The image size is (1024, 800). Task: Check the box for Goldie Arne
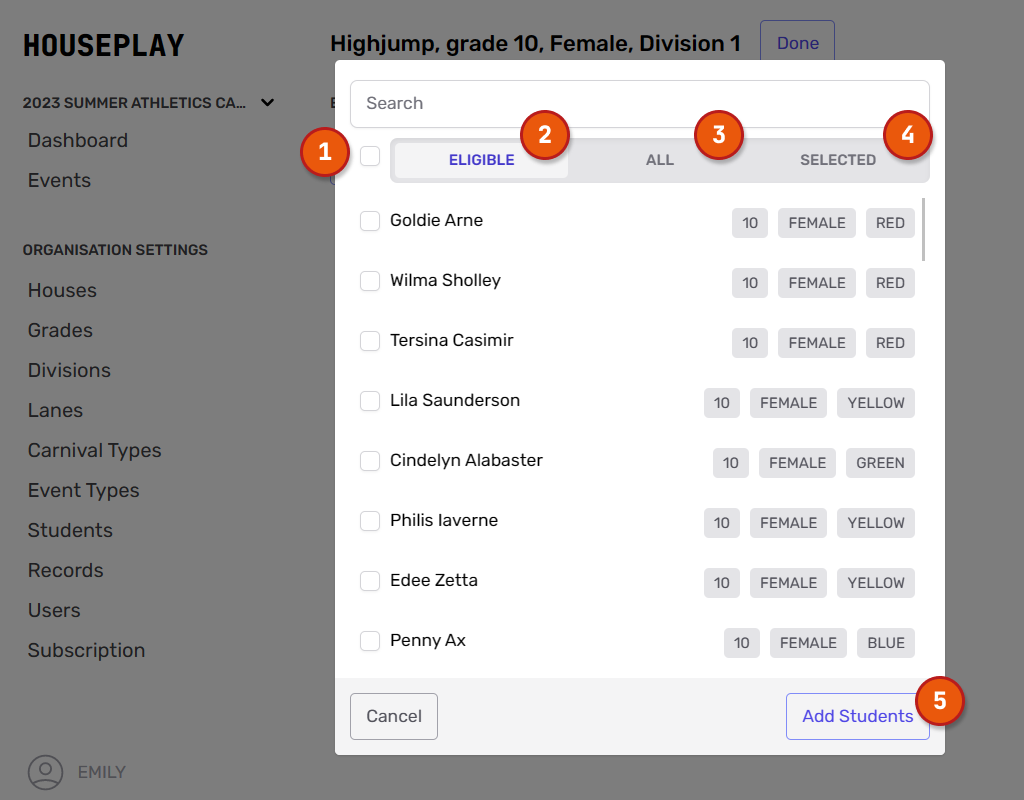[x=370, y=221]
